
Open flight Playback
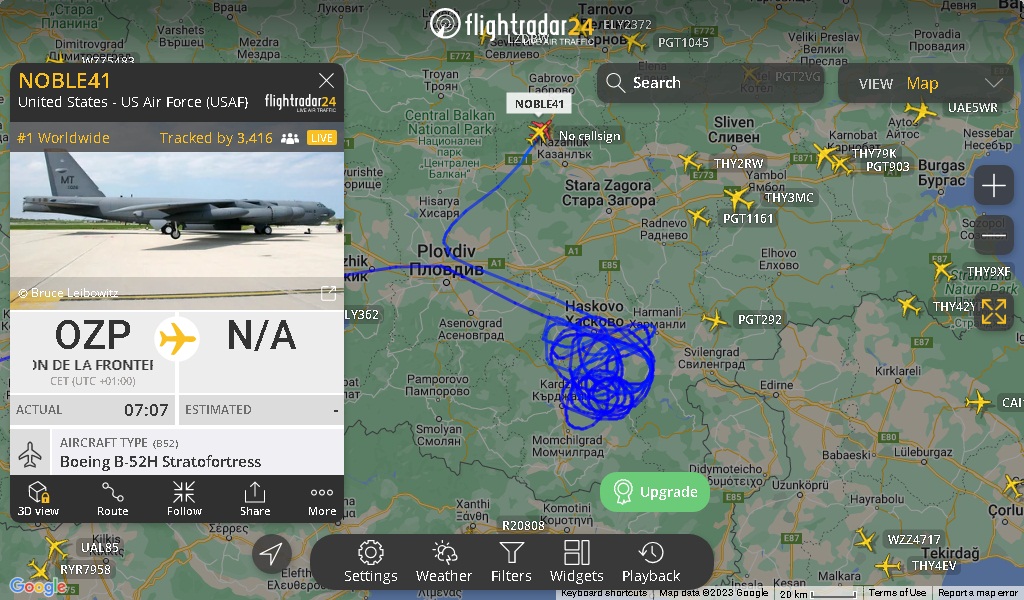(x=651, y=561)
